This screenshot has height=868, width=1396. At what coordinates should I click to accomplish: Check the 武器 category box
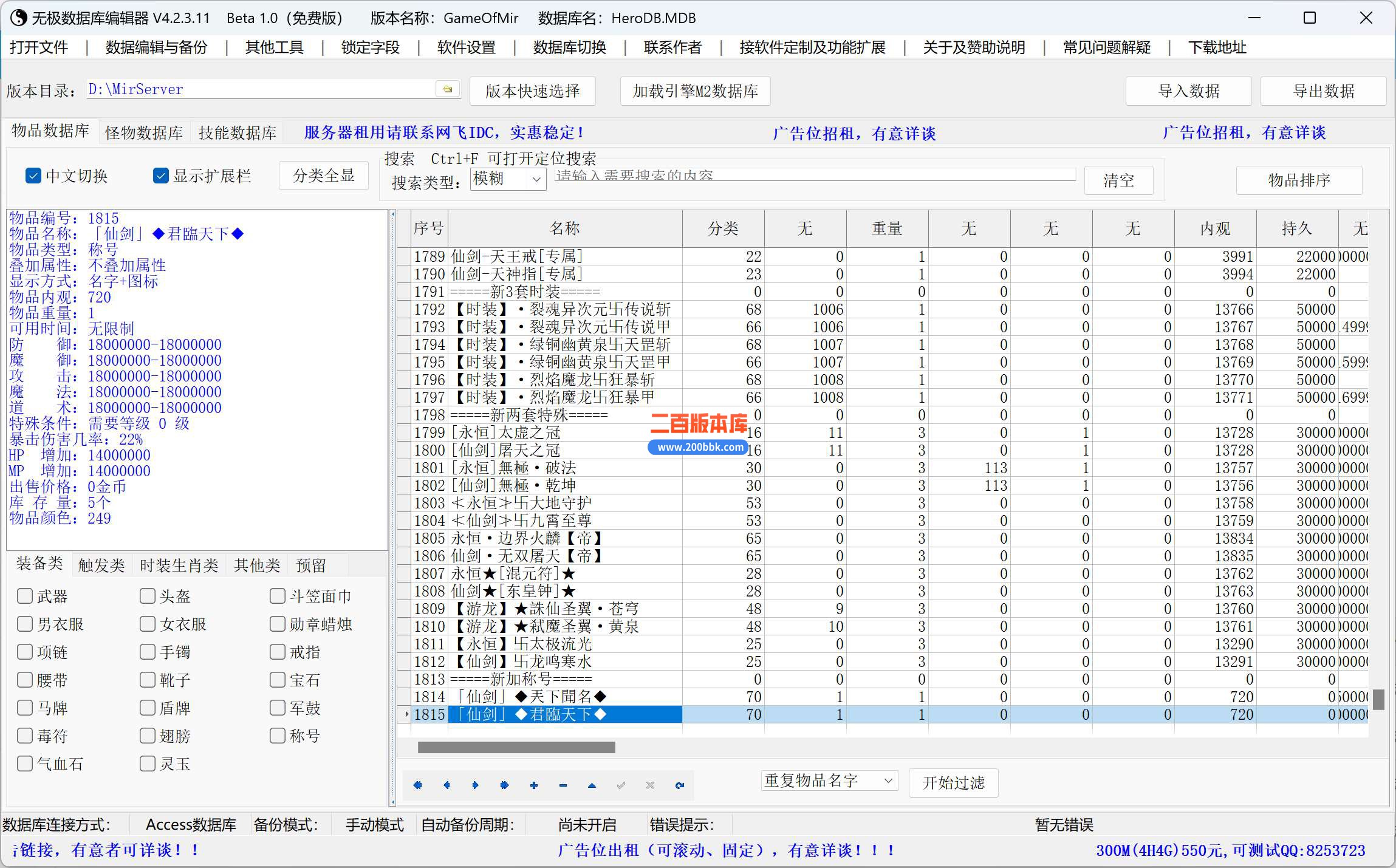coord(25,596)
